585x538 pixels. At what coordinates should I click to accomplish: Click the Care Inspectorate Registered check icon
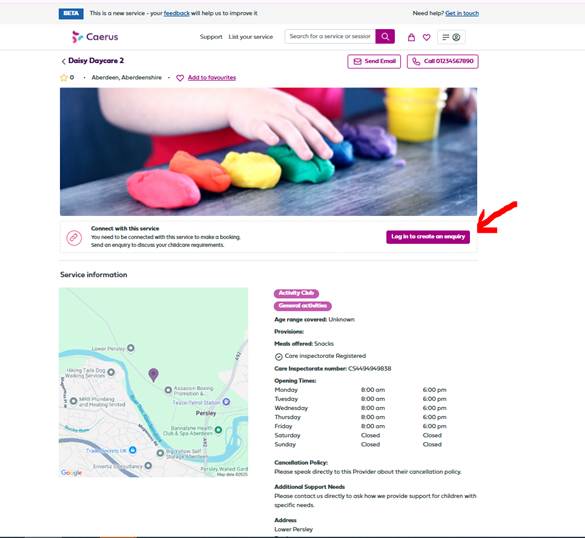pos(279,357)
